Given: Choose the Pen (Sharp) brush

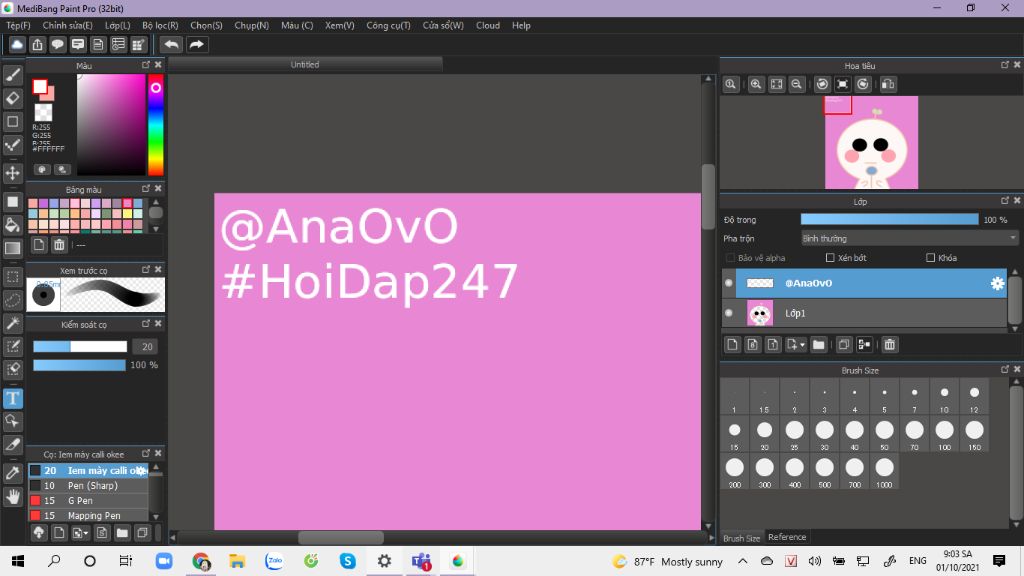Looking at the screenshot, I should pyautogui.click(x=88, y=485).
